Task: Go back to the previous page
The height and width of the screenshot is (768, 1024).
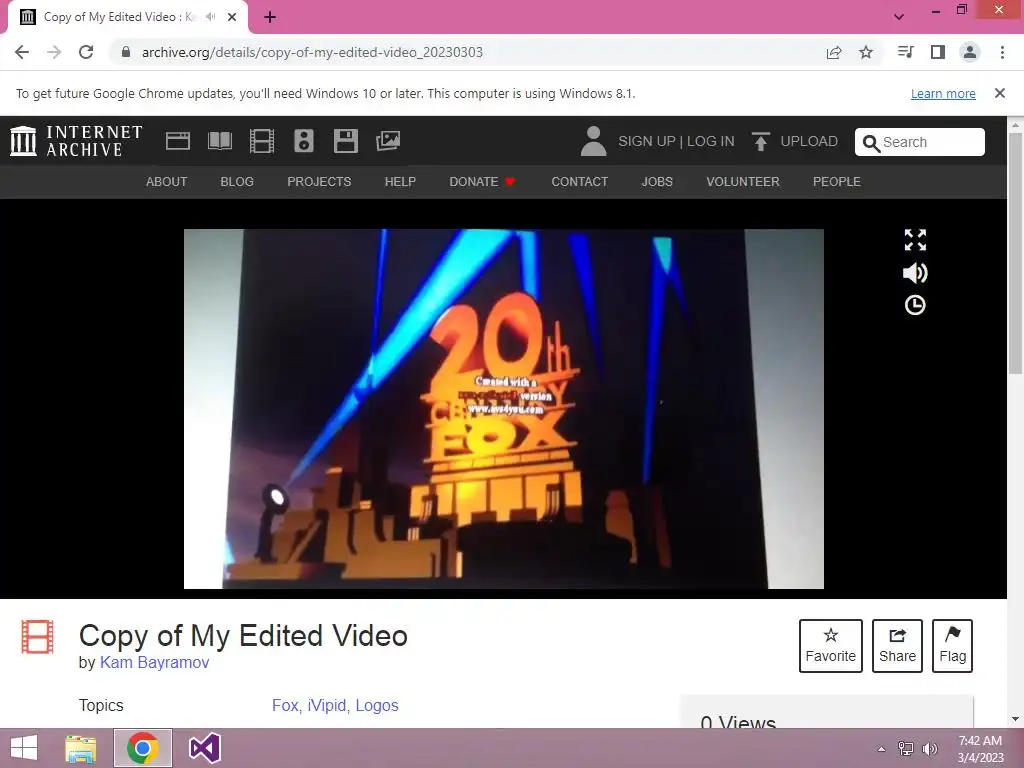Action: pos(22,52)
